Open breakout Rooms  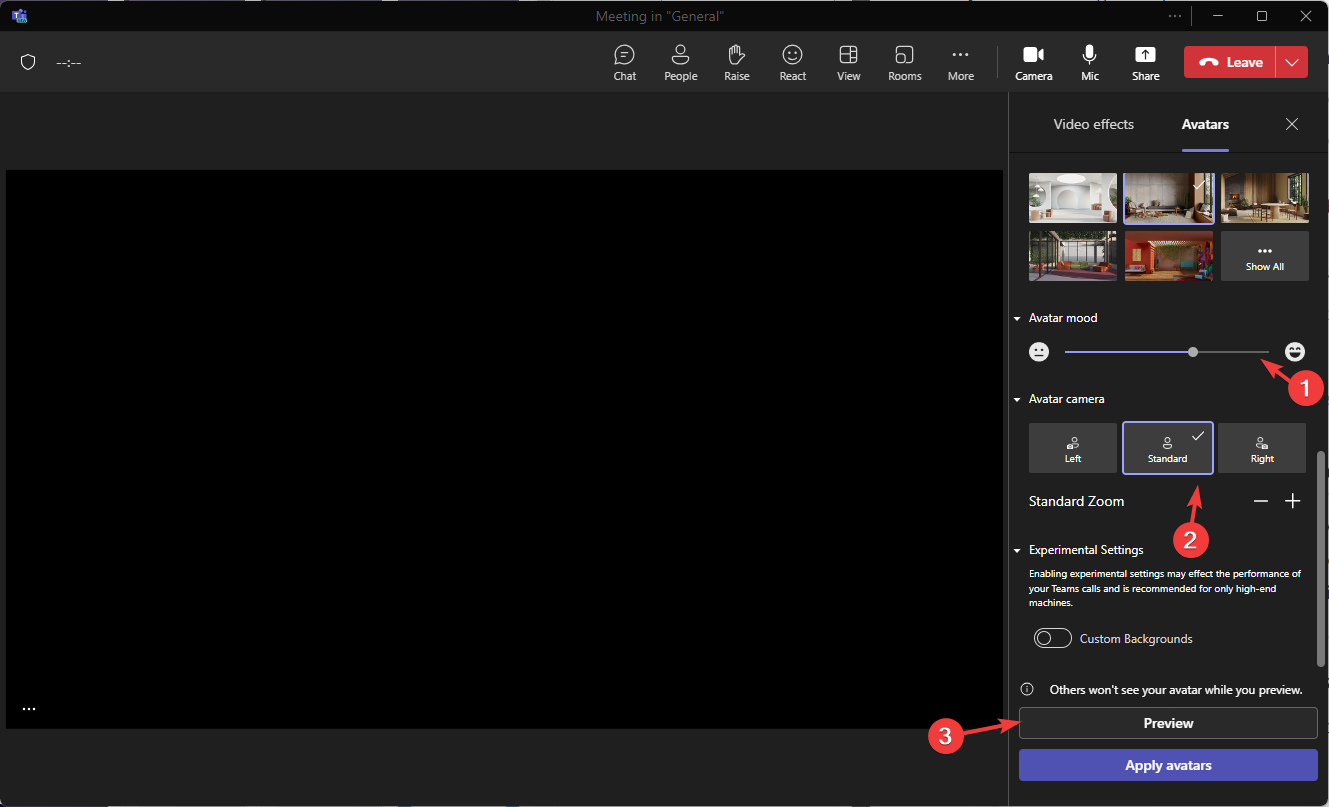[x=905, y=62]
